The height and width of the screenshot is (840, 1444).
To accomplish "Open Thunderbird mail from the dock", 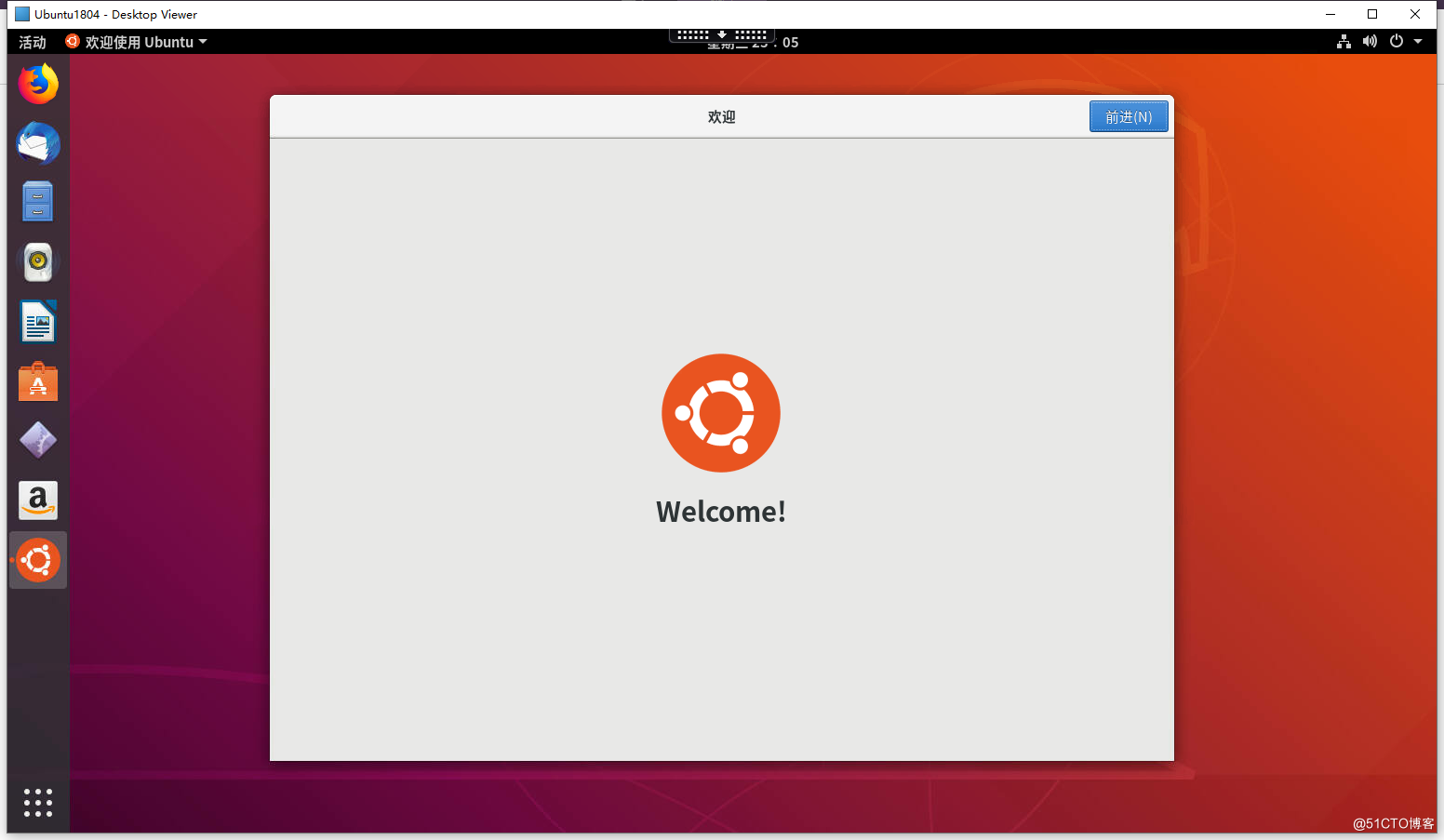I will click(x=38, y=143).
